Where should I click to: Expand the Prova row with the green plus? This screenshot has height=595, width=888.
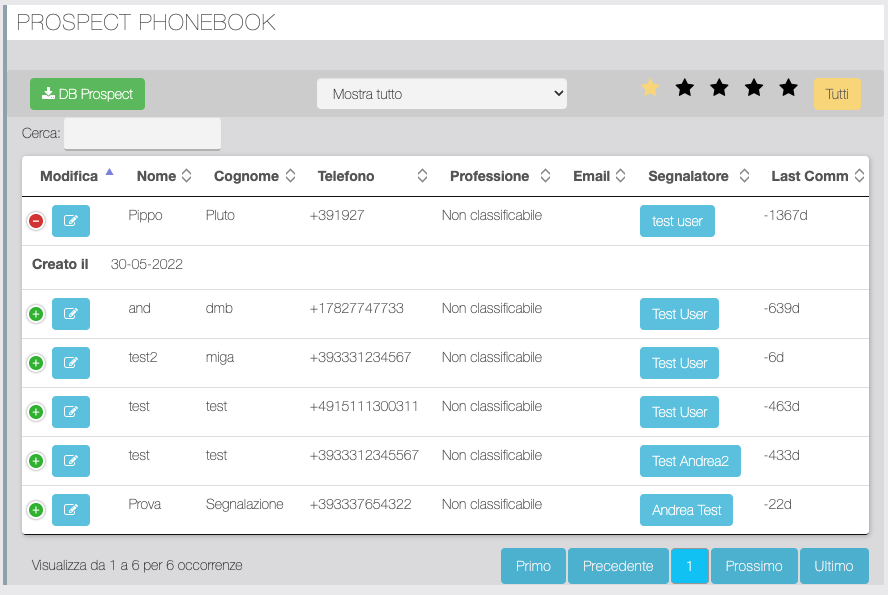point(36,510)
